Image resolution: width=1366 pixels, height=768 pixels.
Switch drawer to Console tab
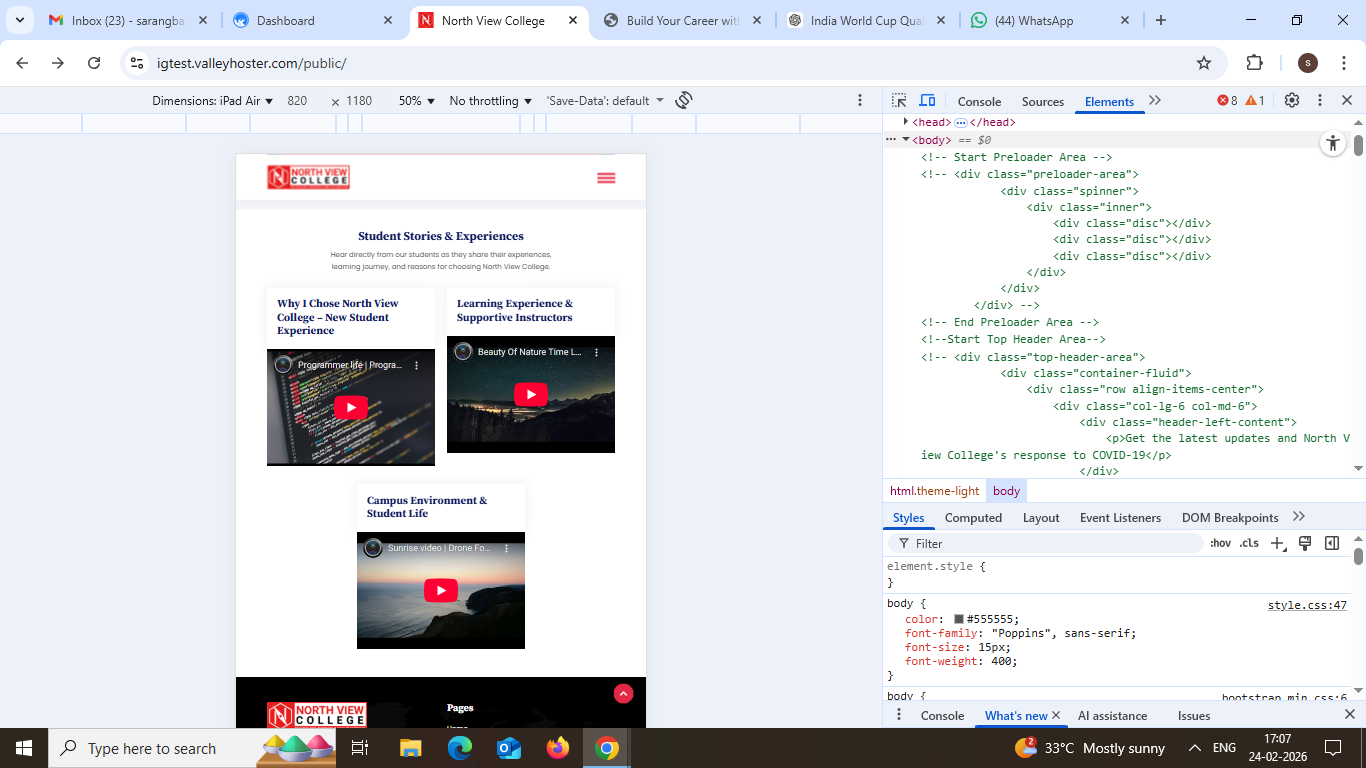(942, 716)
